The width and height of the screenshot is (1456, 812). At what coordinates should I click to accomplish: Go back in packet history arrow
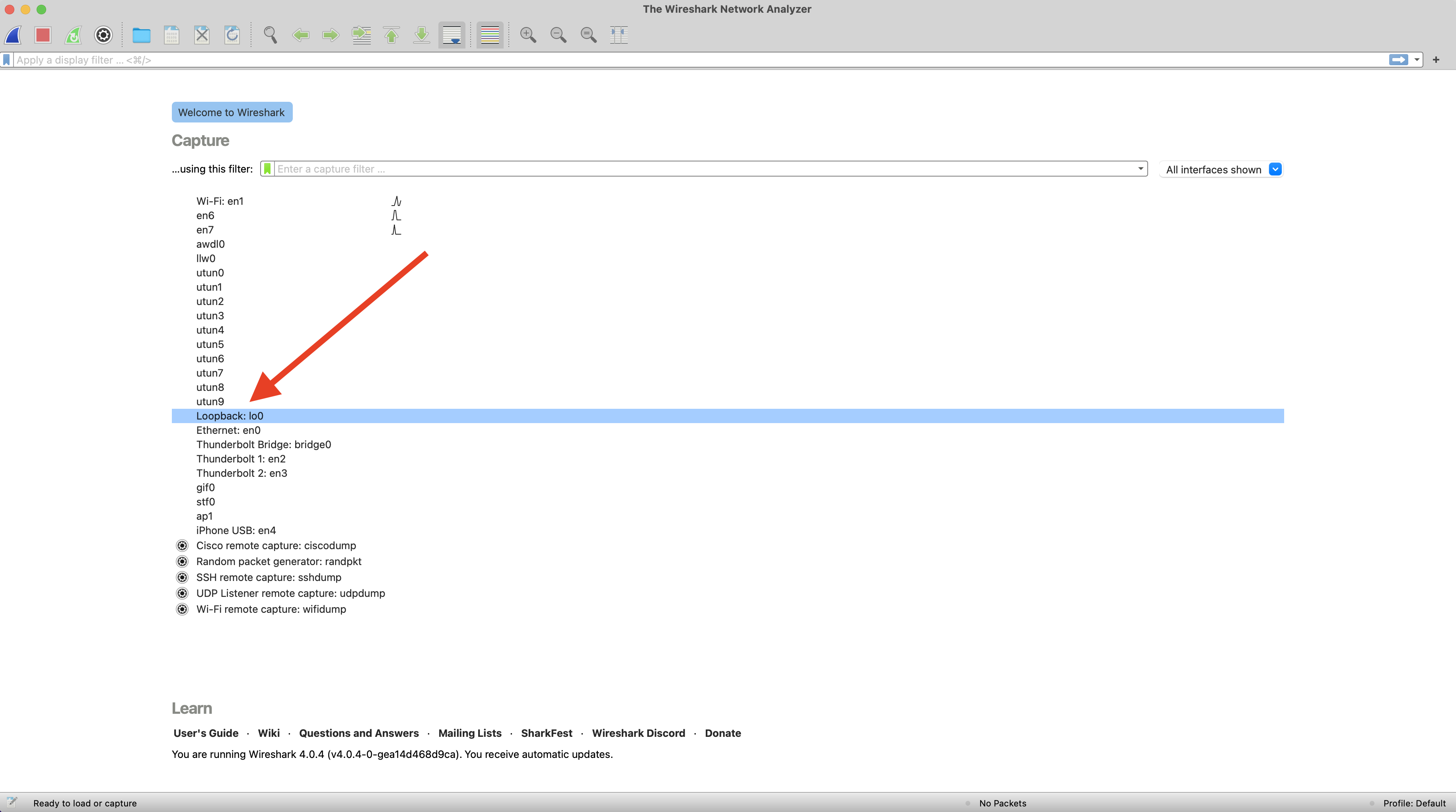pos(301,35)
